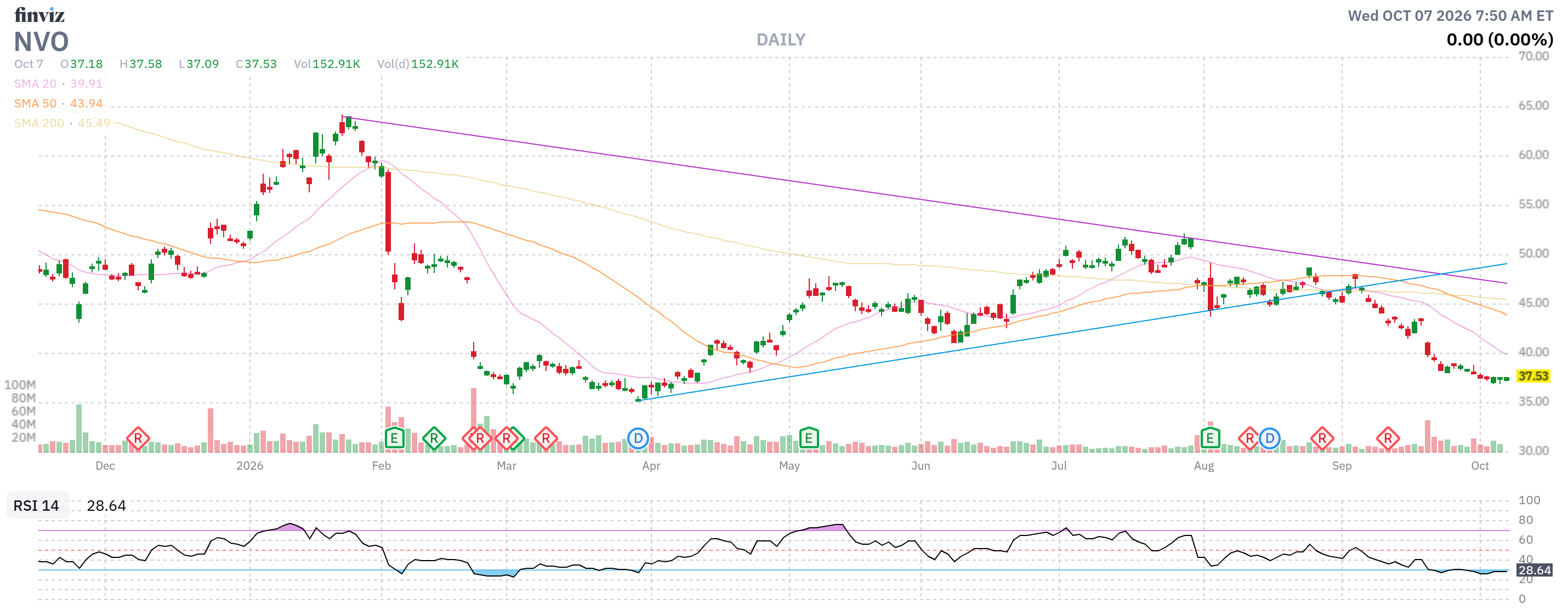
Task: Click the L 37.09 low value
Action: point(199,64)
